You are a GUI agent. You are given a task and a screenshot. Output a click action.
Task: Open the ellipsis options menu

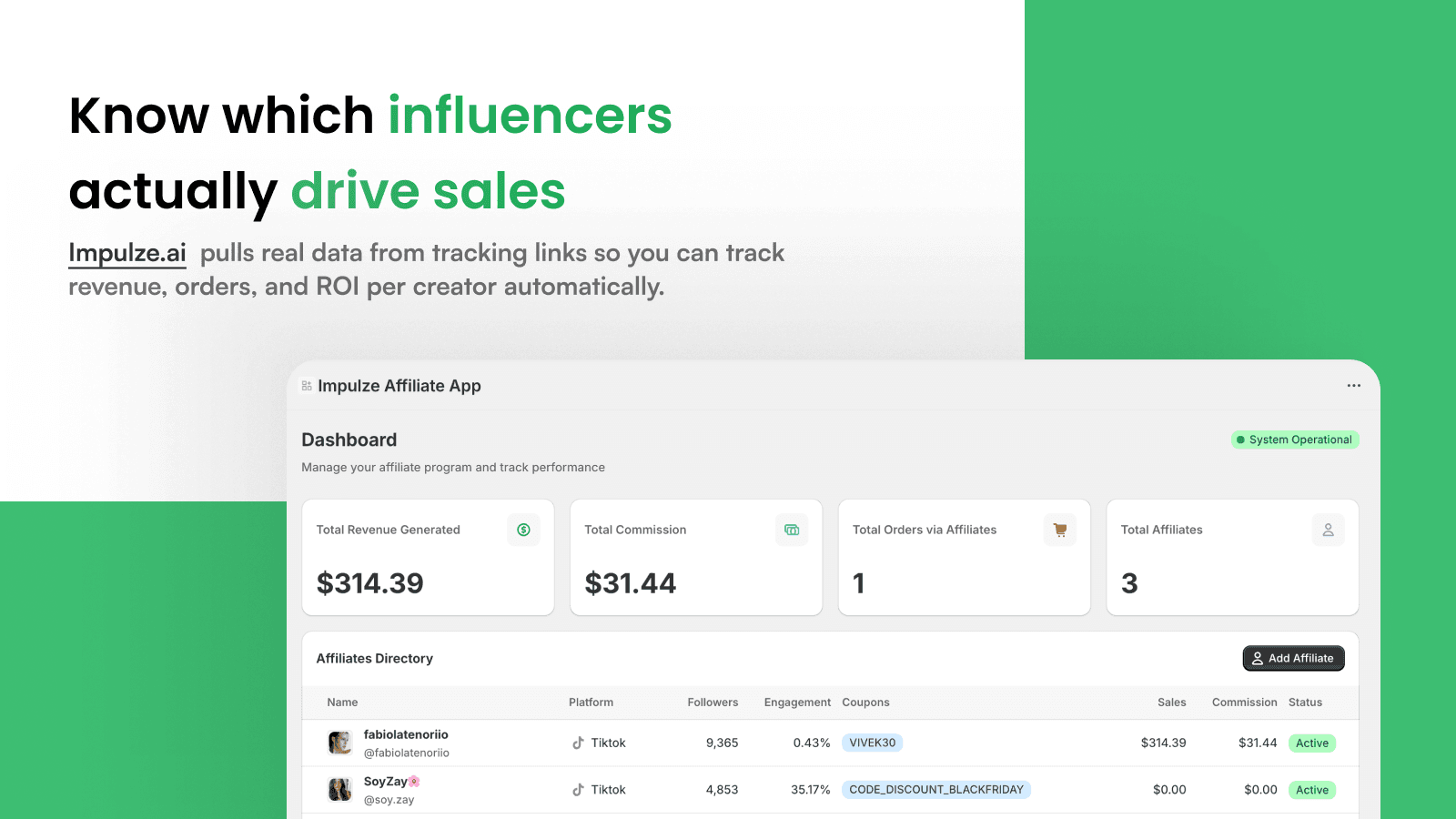pyautogui.click(x=1354, y=385)
